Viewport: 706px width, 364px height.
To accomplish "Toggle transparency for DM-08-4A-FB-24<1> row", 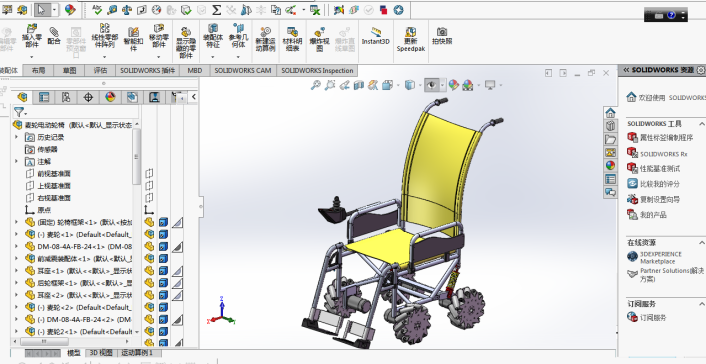I will coord(178,246).
